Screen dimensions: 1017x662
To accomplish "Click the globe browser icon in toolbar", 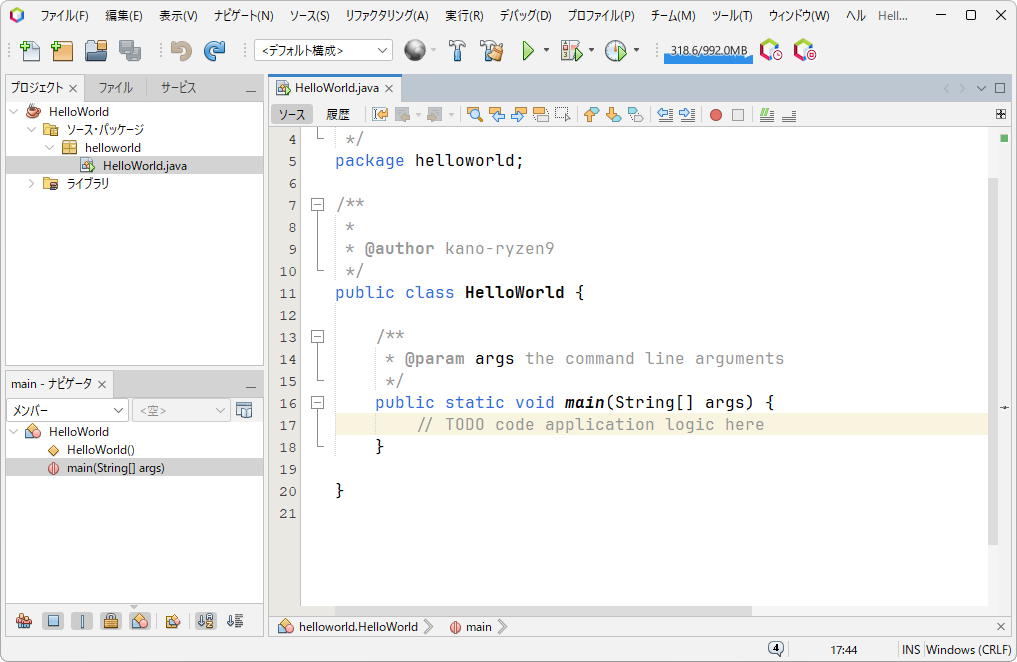I will 415,50.
